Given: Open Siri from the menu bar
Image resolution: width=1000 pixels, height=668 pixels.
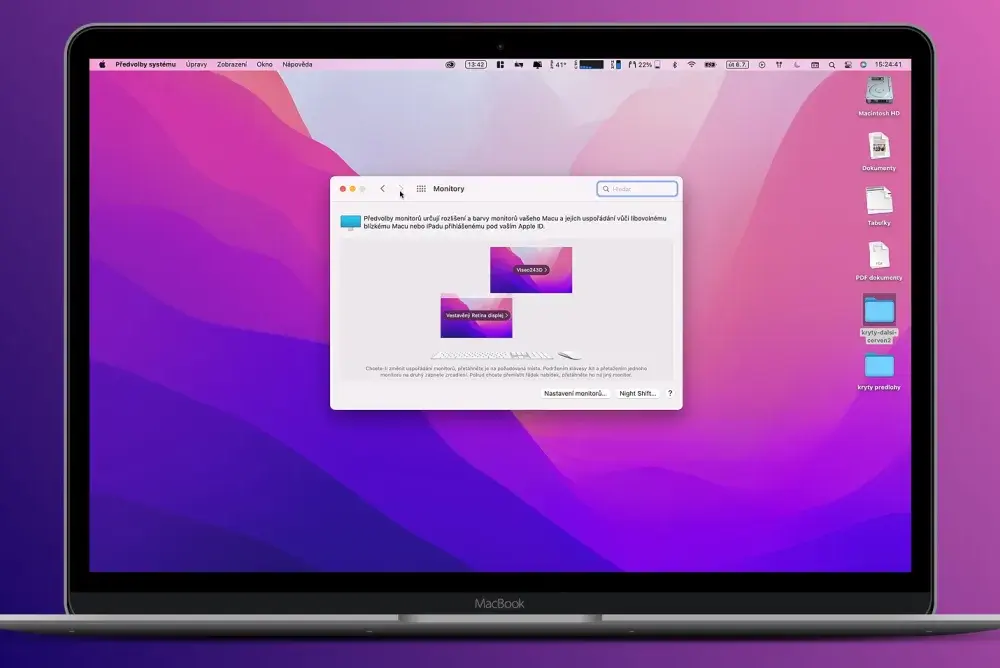Looking at the screenshot, I should [864, 64].
